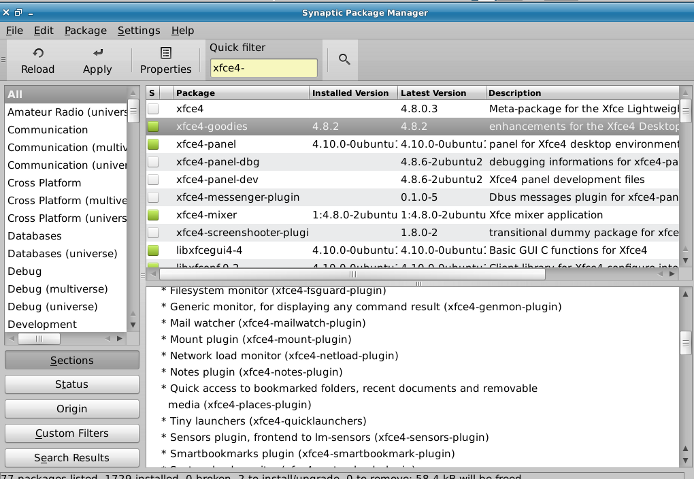This screenshot has width=694, height=479.
Task: Toggle status box for xfce4 package
Action: (153, 108)
